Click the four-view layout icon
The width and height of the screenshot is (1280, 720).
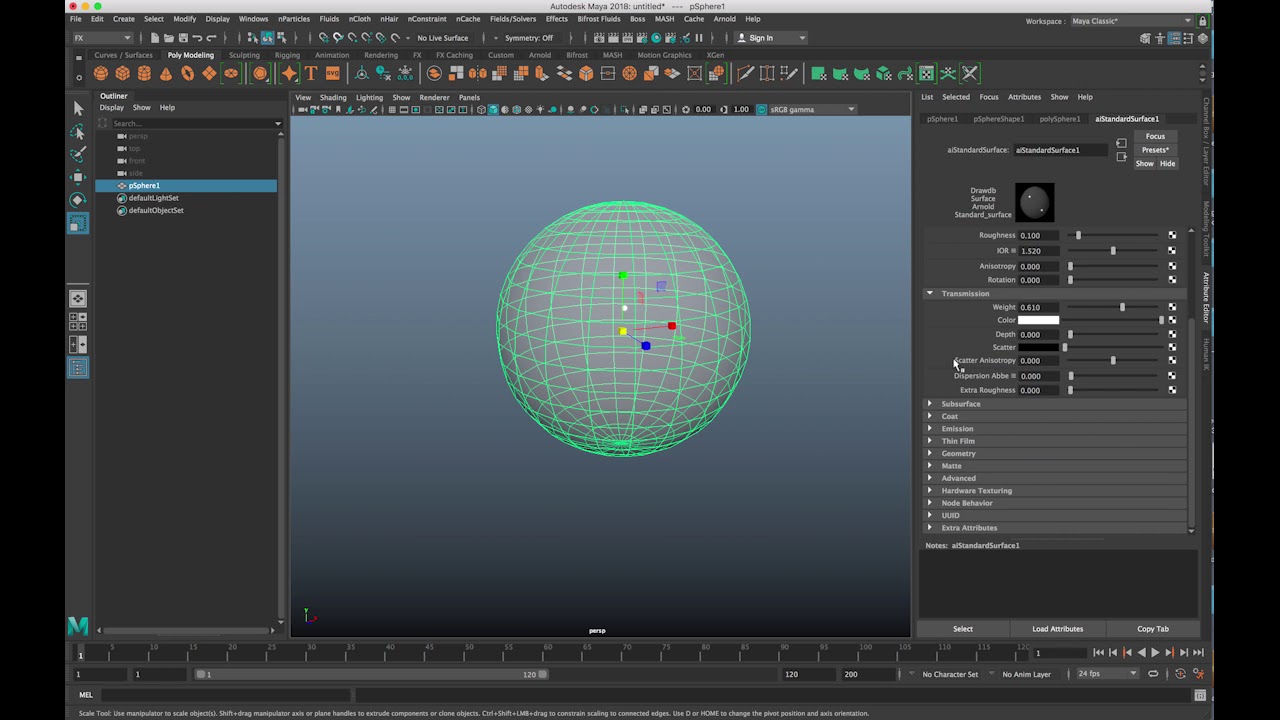point(78,322)
